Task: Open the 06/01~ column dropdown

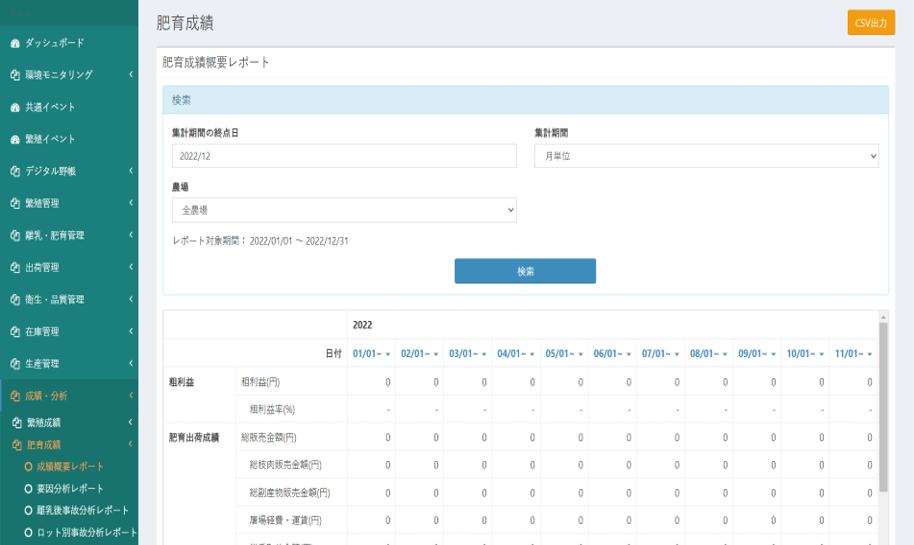Action: (x=629, y=354)
